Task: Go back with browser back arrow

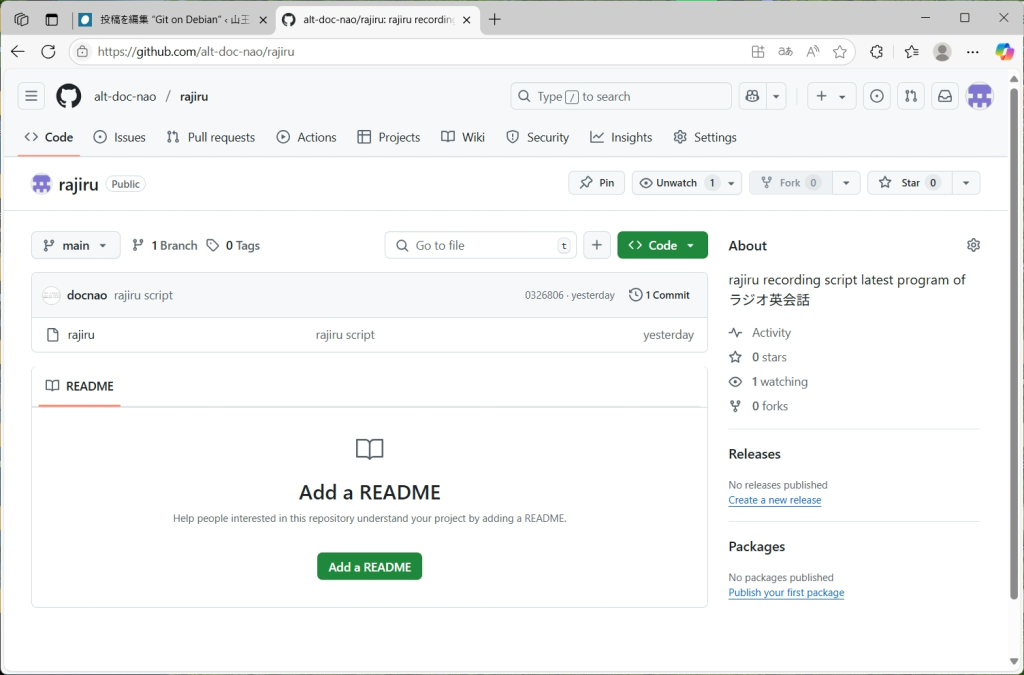Action: click(x=18, y=52)
